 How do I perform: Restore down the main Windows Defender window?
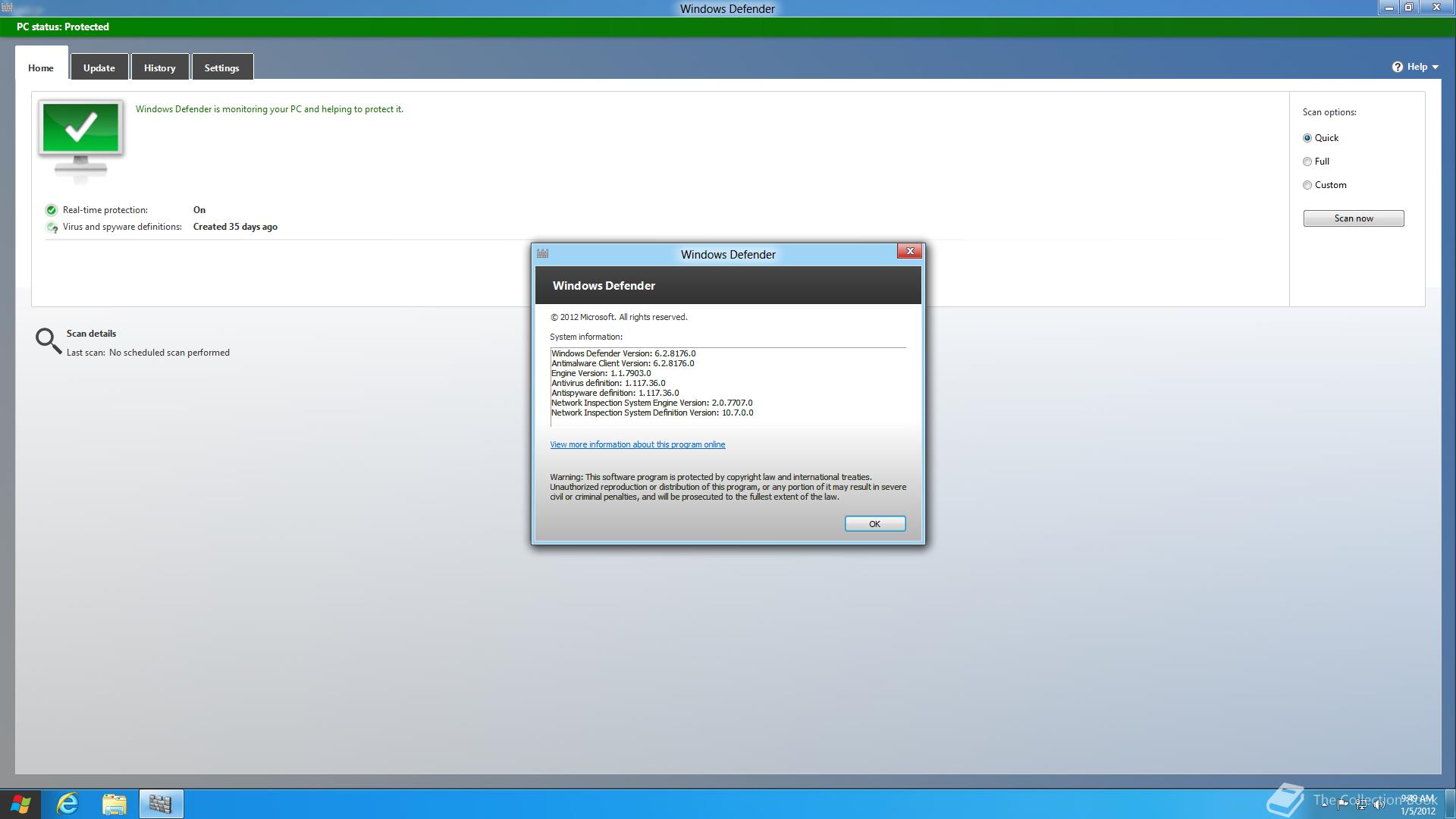pos(1409,8)
